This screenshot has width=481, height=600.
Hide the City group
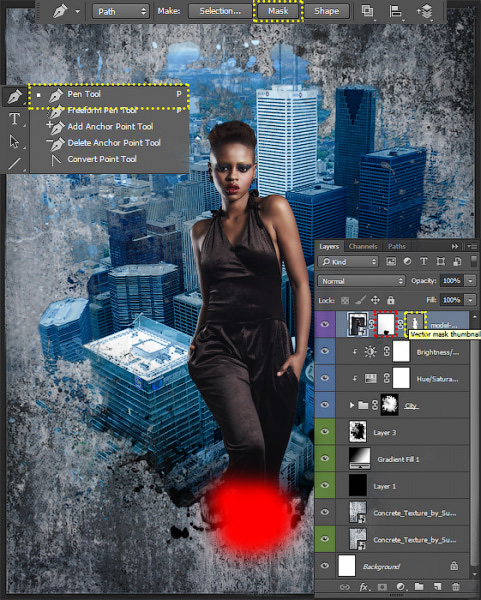(x=325, y=405)
